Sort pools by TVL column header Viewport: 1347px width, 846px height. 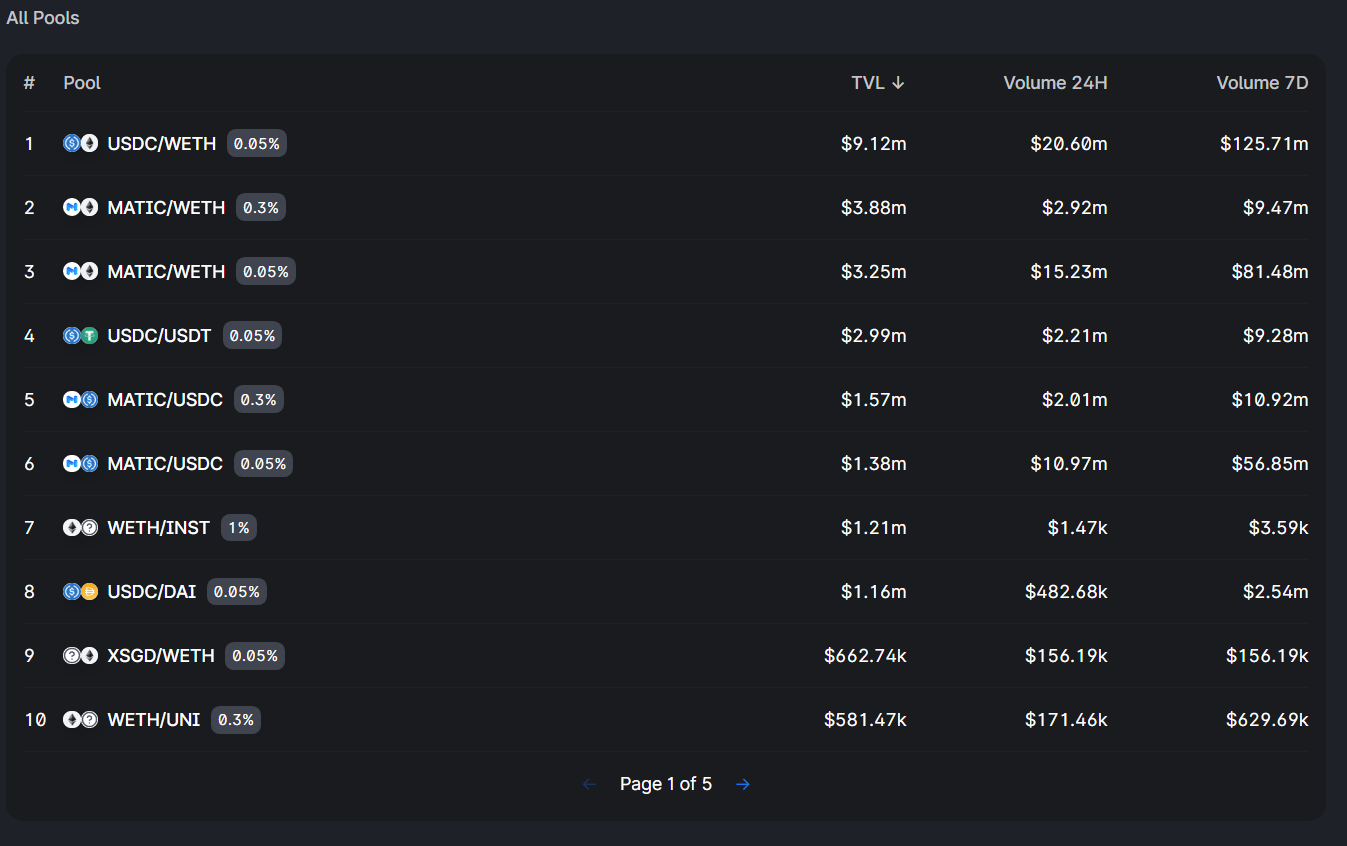tap(878, 83)
